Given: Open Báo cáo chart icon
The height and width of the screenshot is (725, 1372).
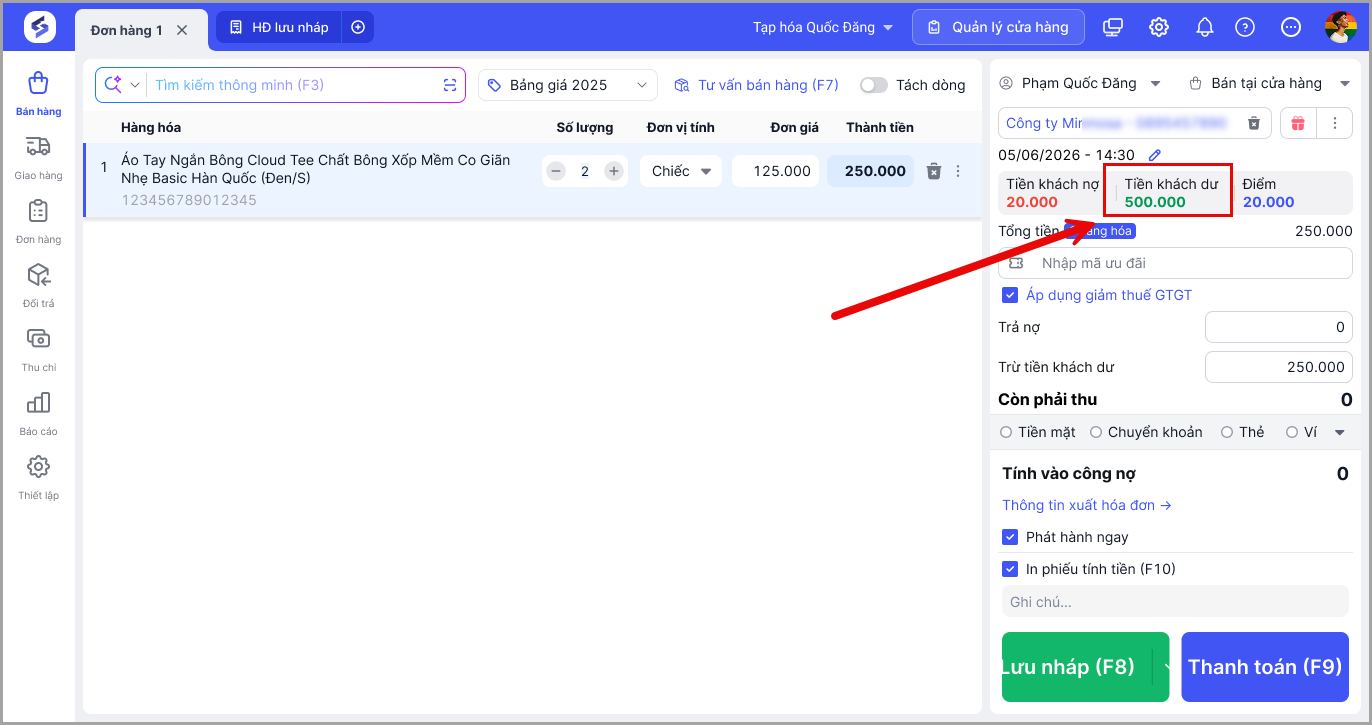Looking at the screenshot, I should click(x=38, y=403).
